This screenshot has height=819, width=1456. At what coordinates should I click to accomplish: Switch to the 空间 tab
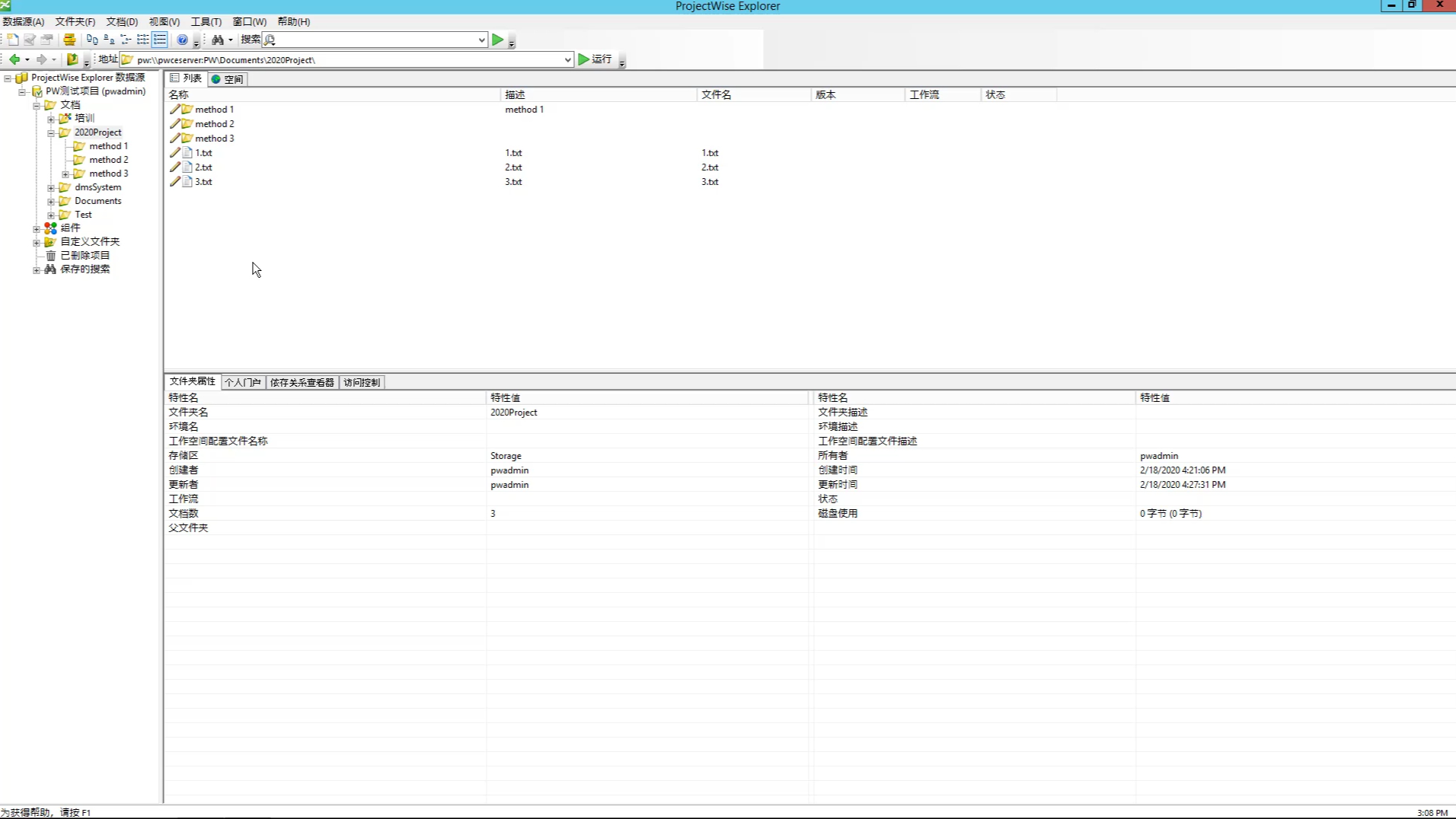[x=227, y=79]
